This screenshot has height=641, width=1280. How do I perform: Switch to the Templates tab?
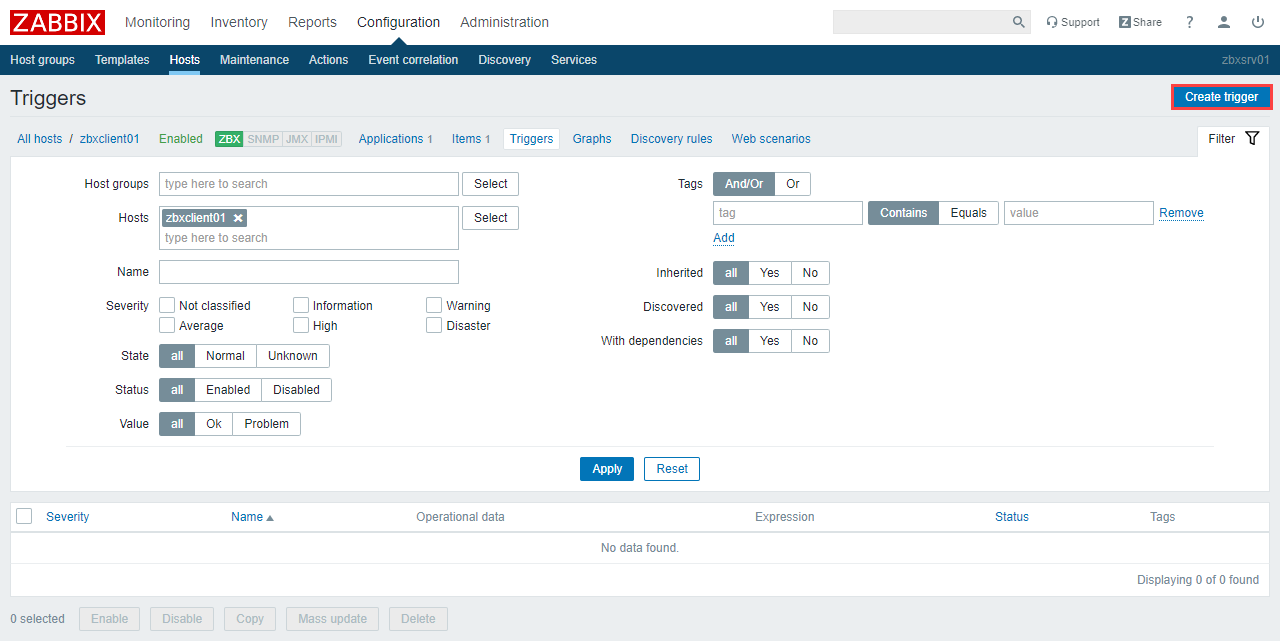pos(122,60)
